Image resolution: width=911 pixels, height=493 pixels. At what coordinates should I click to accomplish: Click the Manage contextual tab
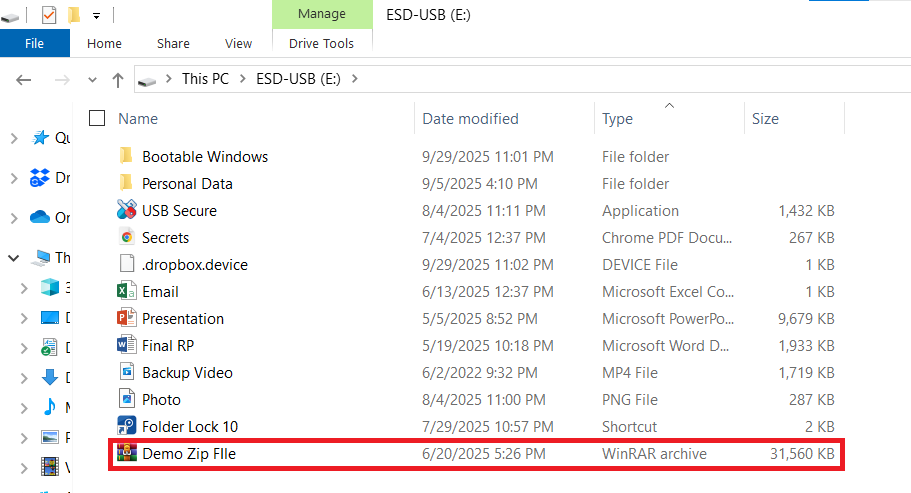[x=322, y=14]
